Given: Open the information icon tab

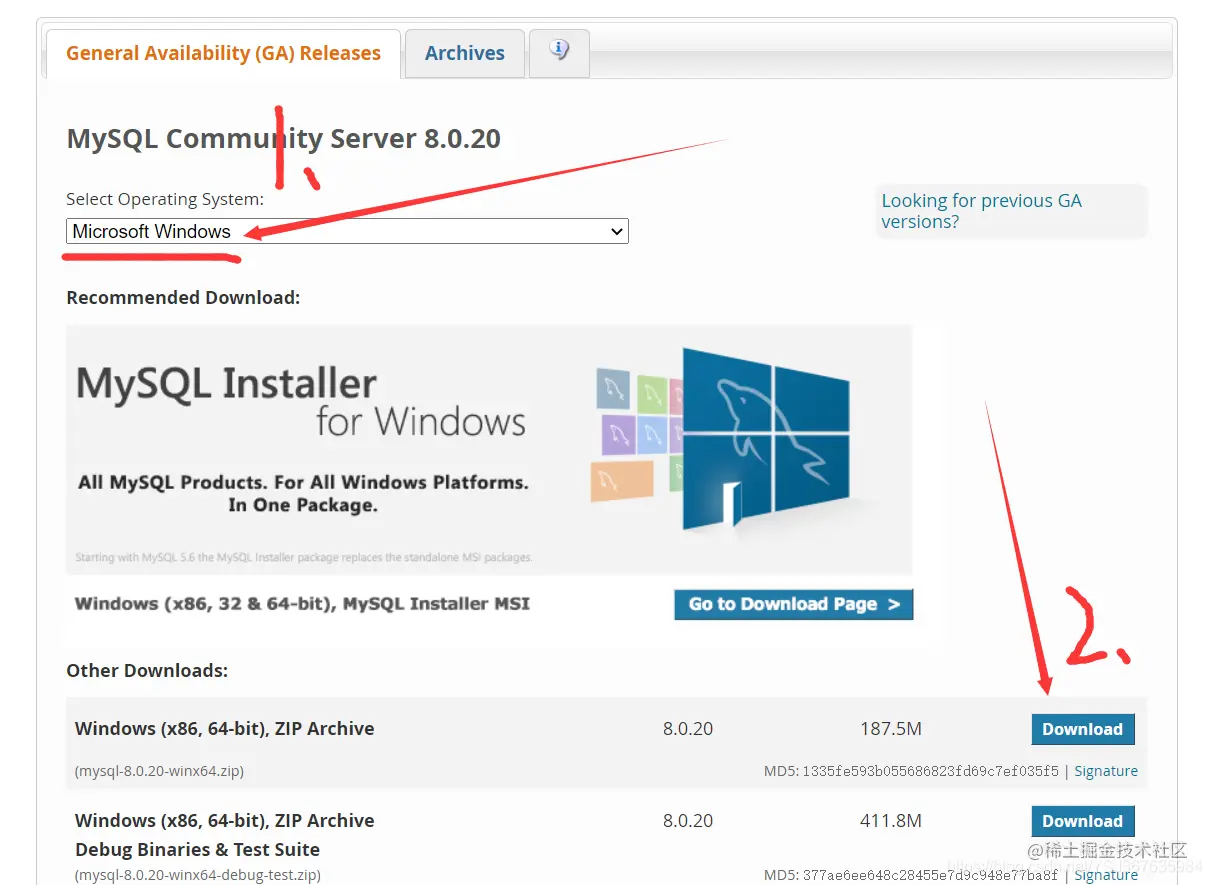Looking at the screenshot, I should 559,51.
